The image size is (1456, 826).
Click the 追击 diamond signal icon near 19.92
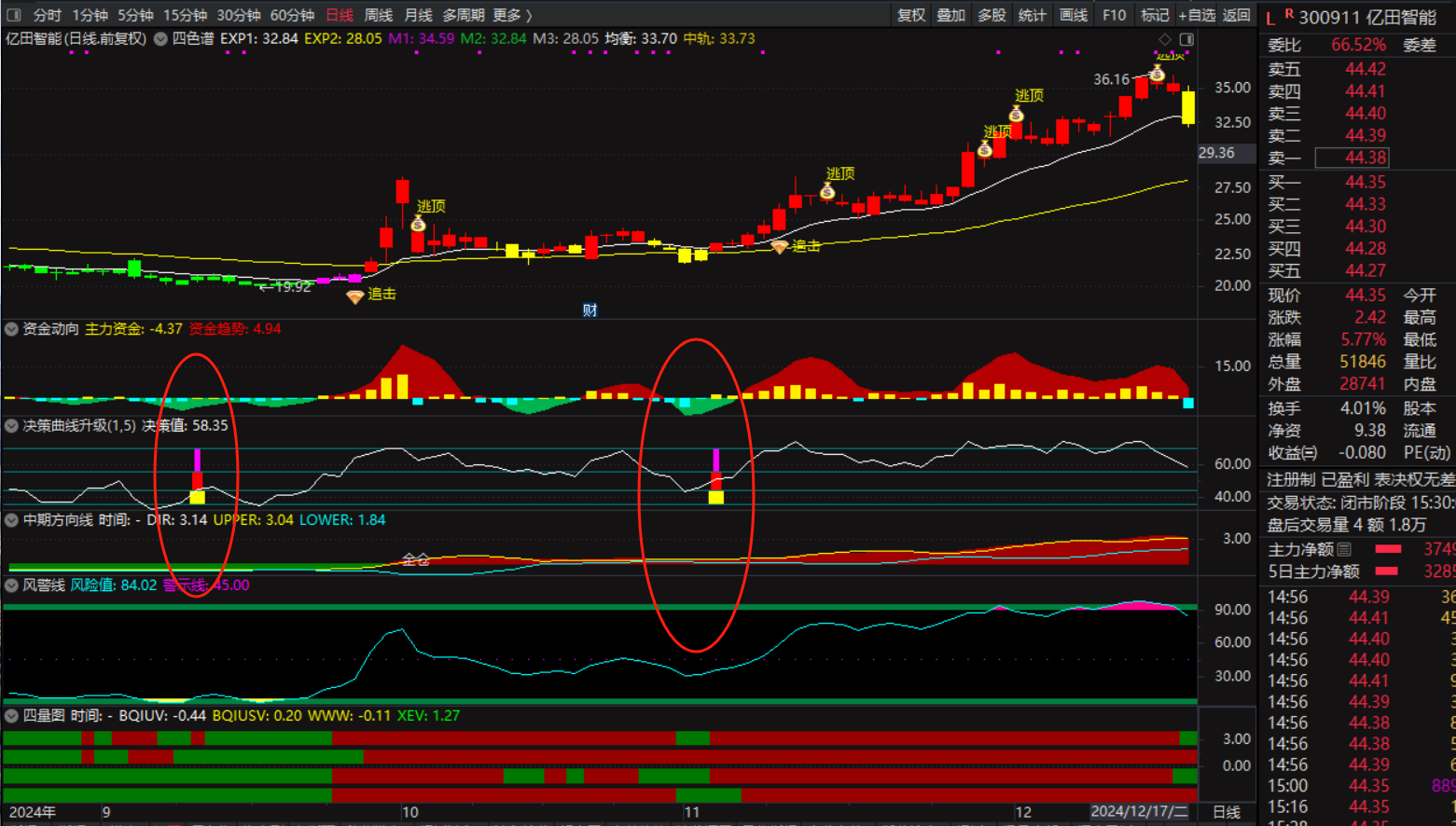[354, 296]
